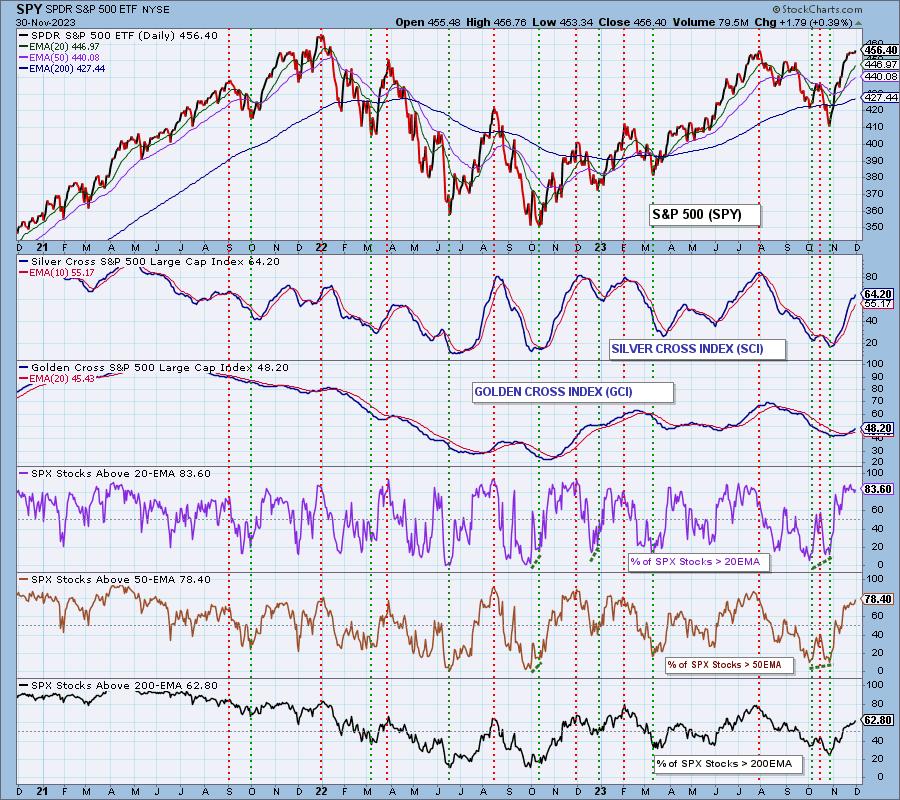Click the Volume 79.5M value in the header
Viewport: 900px width, 800px height.
click(x=710, y=22)
